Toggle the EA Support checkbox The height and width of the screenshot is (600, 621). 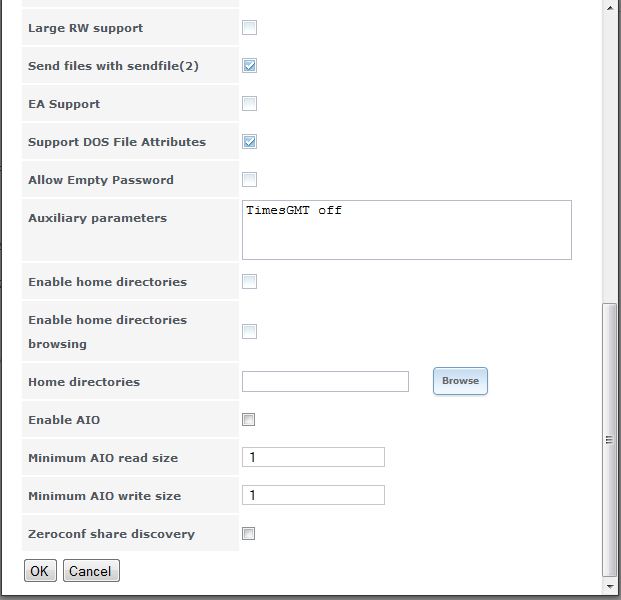click(249, 104)
